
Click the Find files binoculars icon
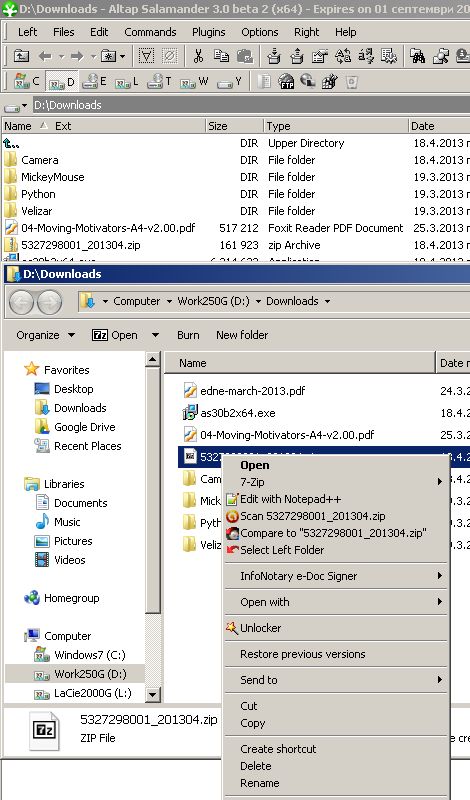[417, 56]
